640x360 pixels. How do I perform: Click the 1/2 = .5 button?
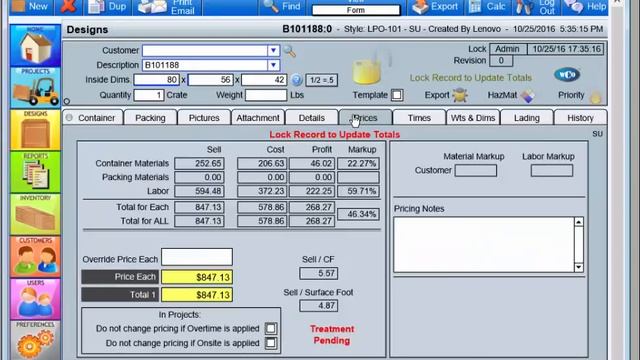point(322,80)
